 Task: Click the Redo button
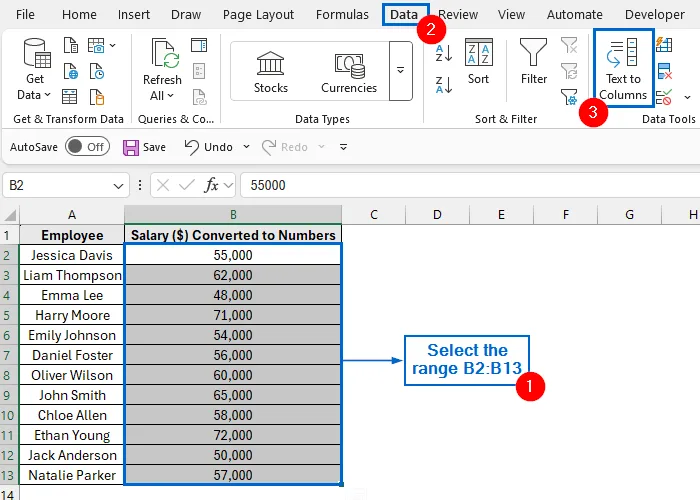click(x=285, y=147)
